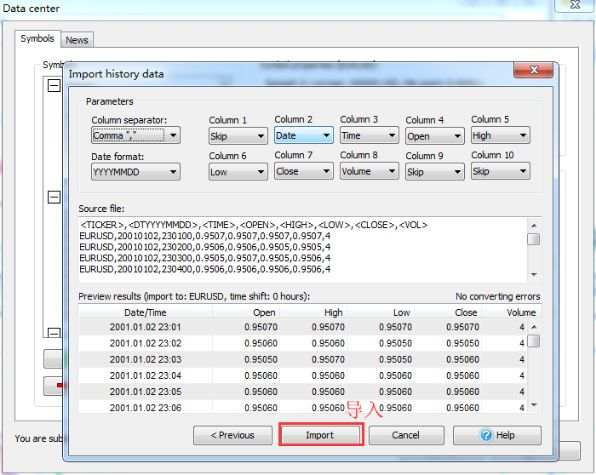Image resolution: width=596 pixels, height=475 pixels.
Task: Open the Column 5 High dropdown
Action: 501,135
